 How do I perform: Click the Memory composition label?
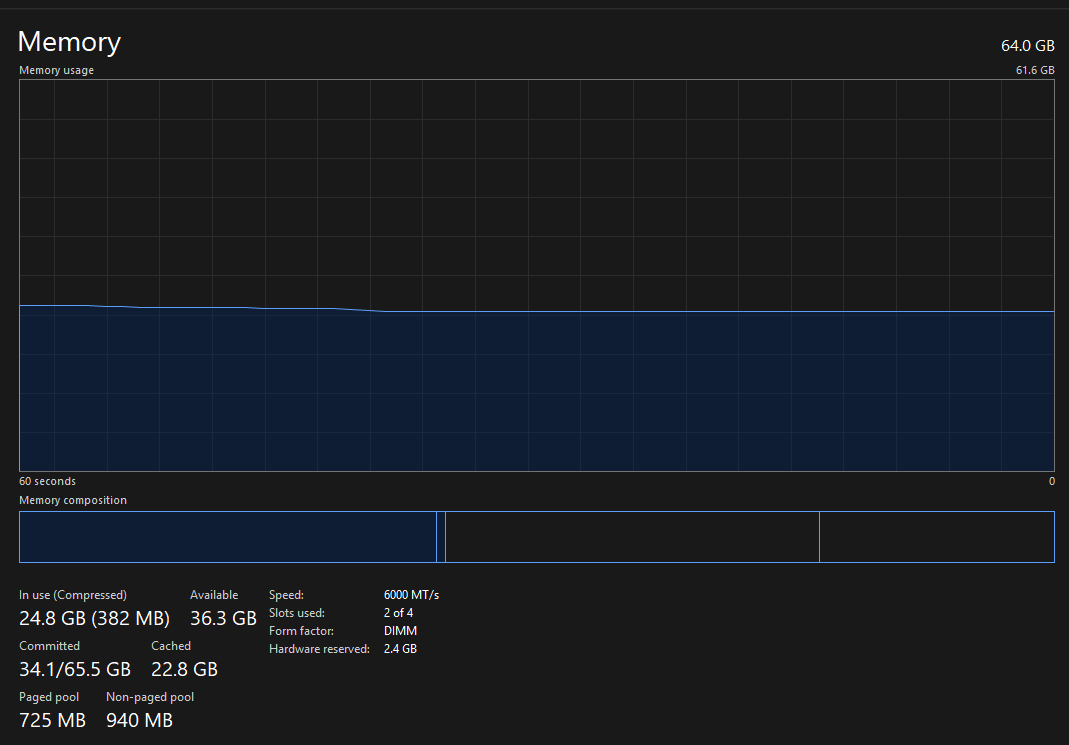point(73,500)
